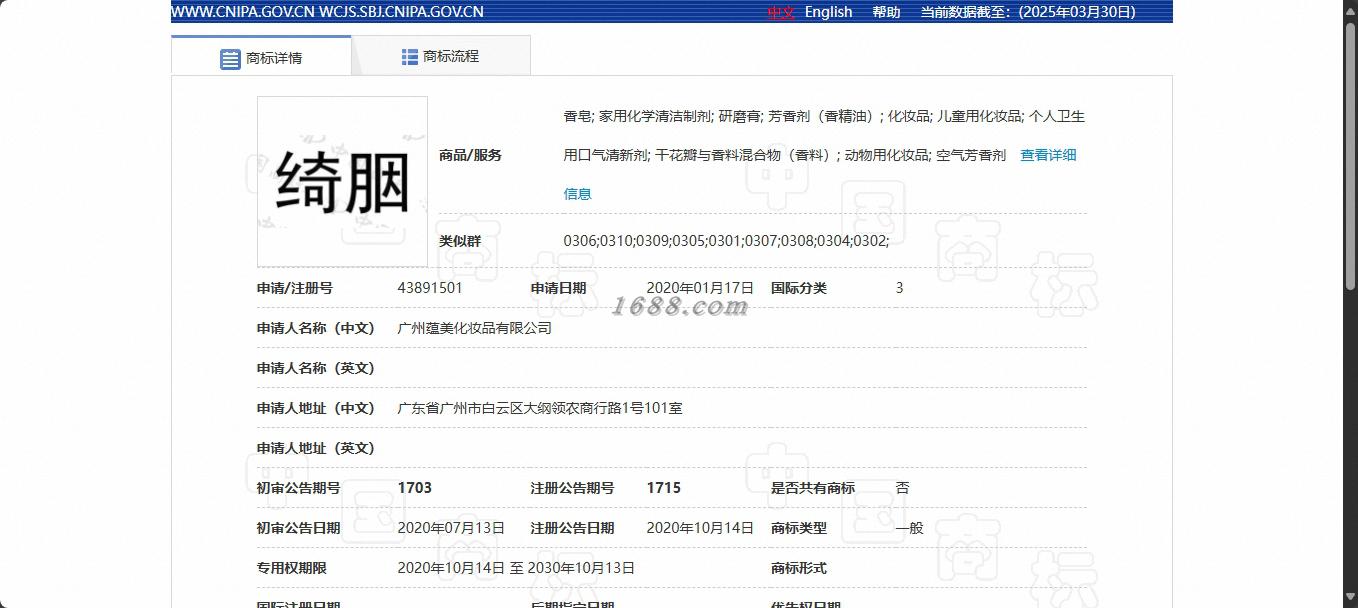Click the 商标类型 label
The image size is (1358, 608).
pyautogui.click(x=799, y=528)
